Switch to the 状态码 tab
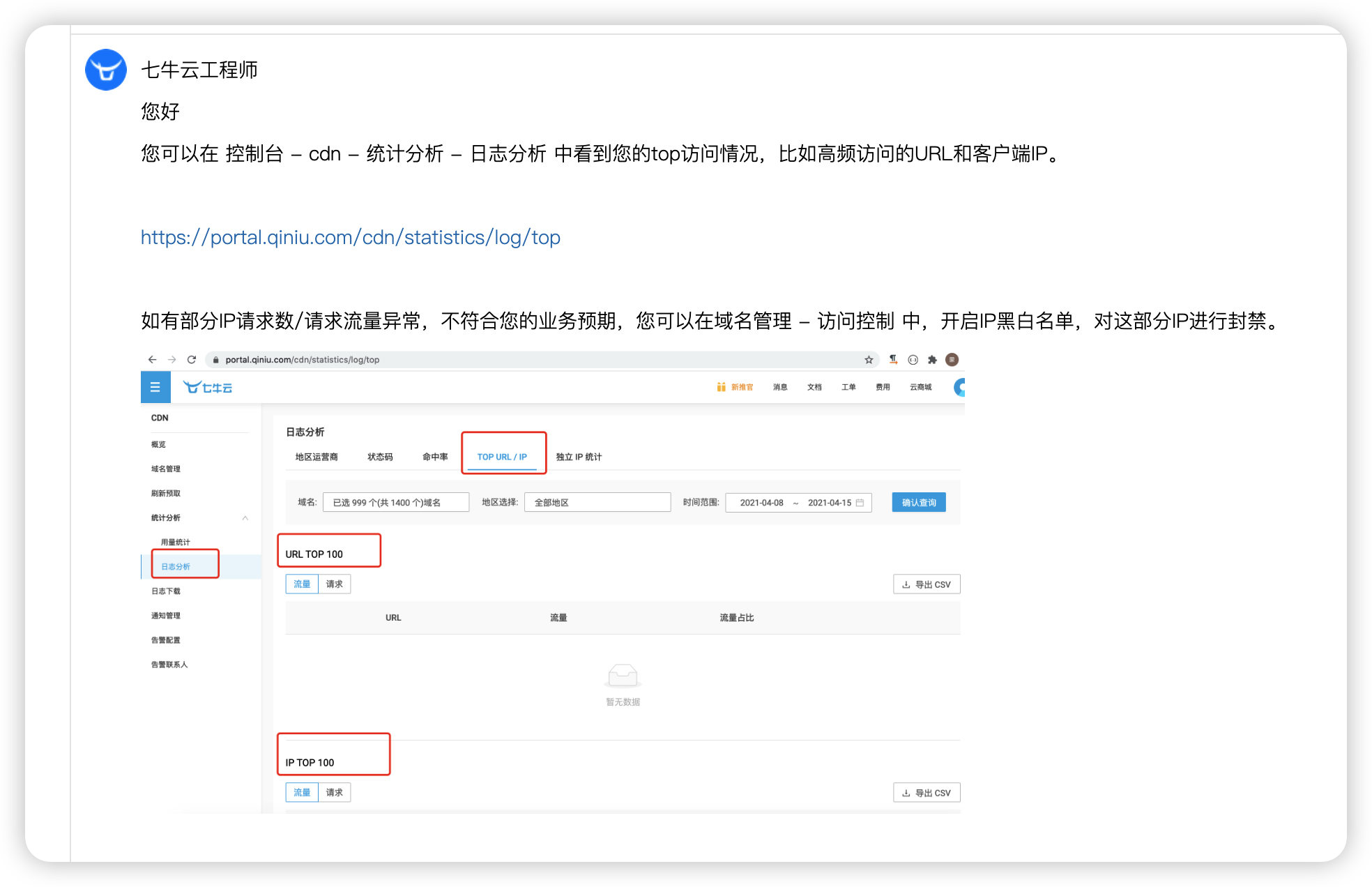1372x887 pixels. (380, 457)
